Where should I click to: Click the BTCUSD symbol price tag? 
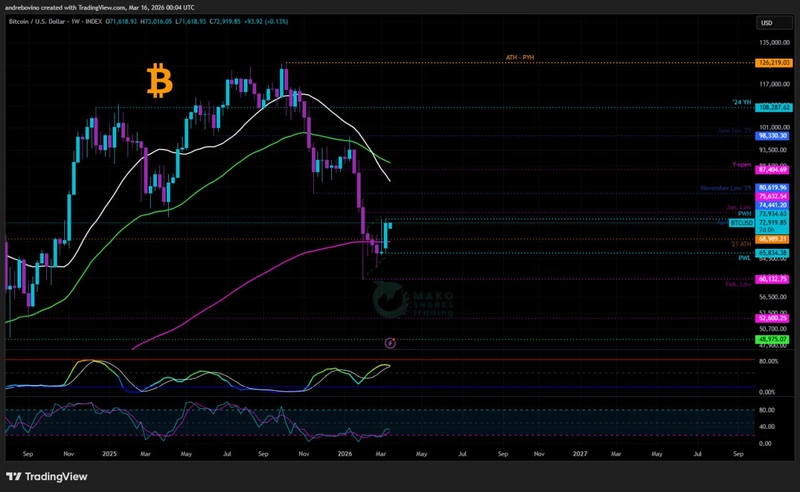point(743,221)
